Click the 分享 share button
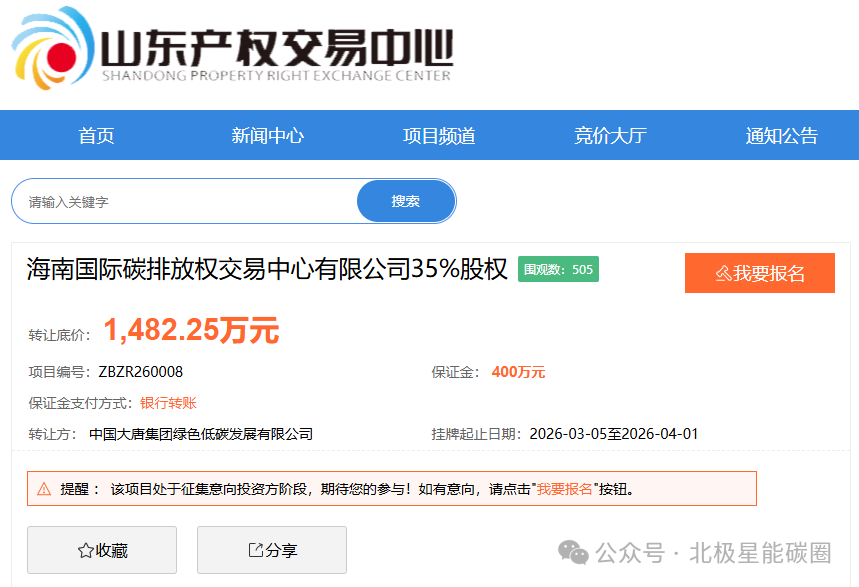Image resolution: width=859 pixels, height=587 pixels. [x=271, y=550]
